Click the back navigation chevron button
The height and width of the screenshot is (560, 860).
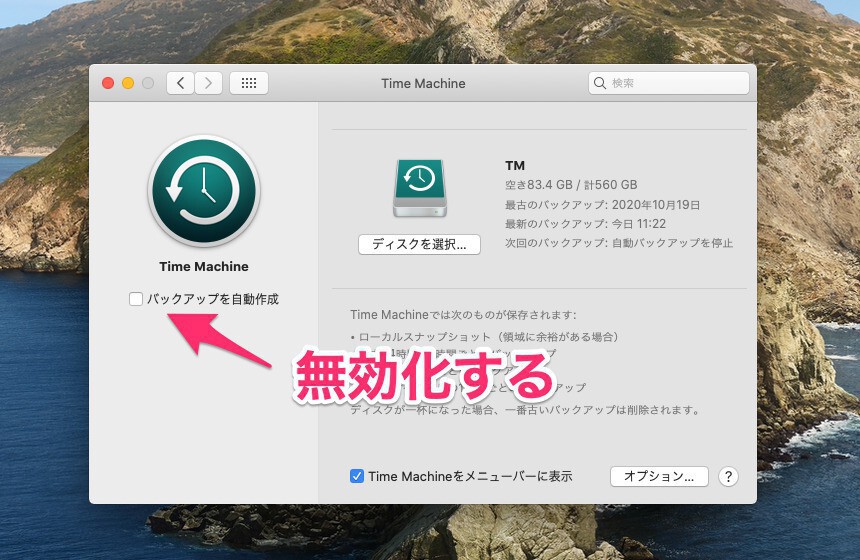pos(180,83)
